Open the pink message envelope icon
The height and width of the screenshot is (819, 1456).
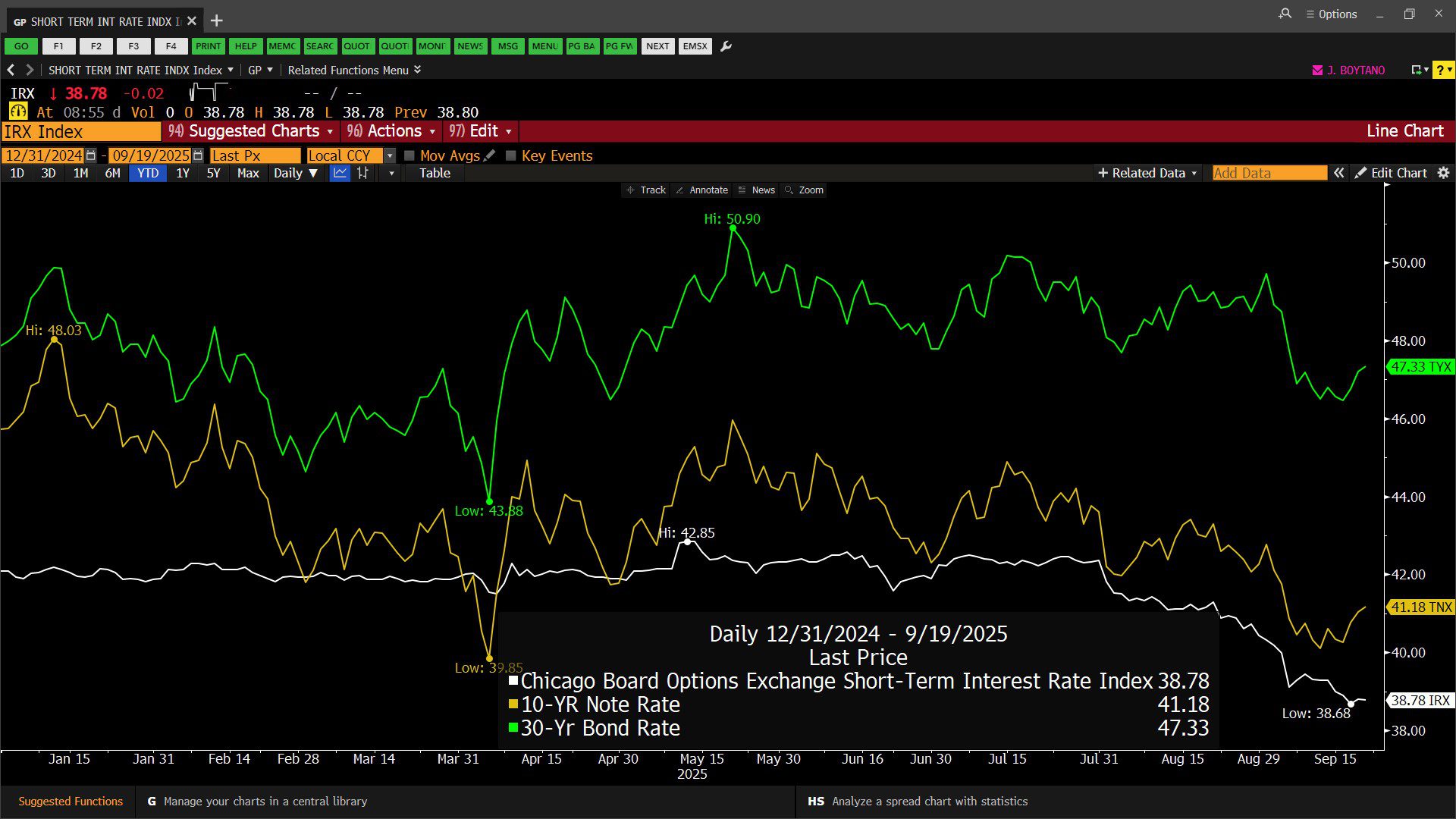tap(1317, 70)
